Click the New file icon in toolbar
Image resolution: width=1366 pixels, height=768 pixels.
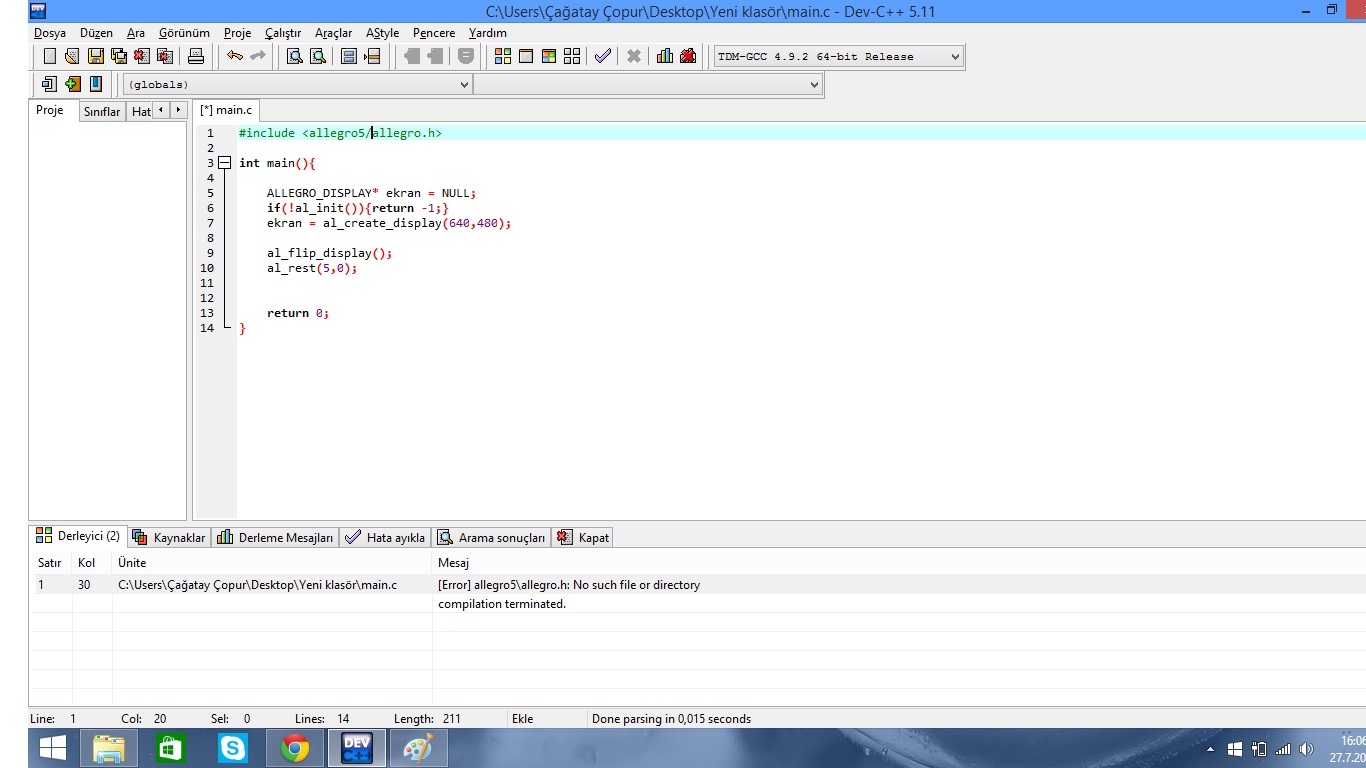(x=50, y=57)
